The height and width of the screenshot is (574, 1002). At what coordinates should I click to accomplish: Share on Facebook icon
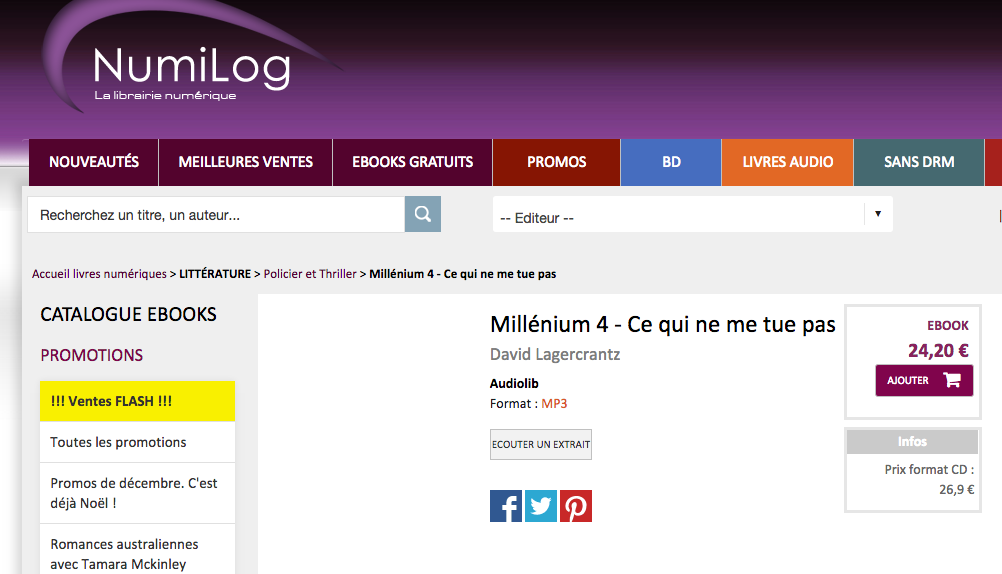505,506
